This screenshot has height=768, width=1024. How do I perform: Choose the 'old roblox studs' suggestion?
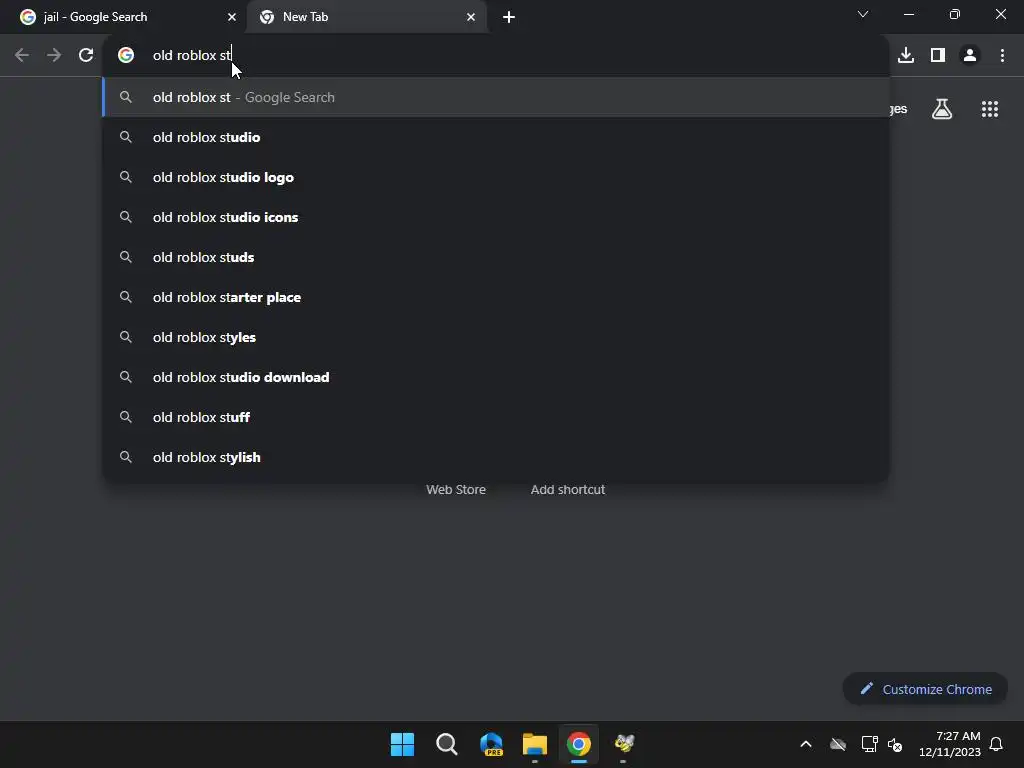(496, 257)
